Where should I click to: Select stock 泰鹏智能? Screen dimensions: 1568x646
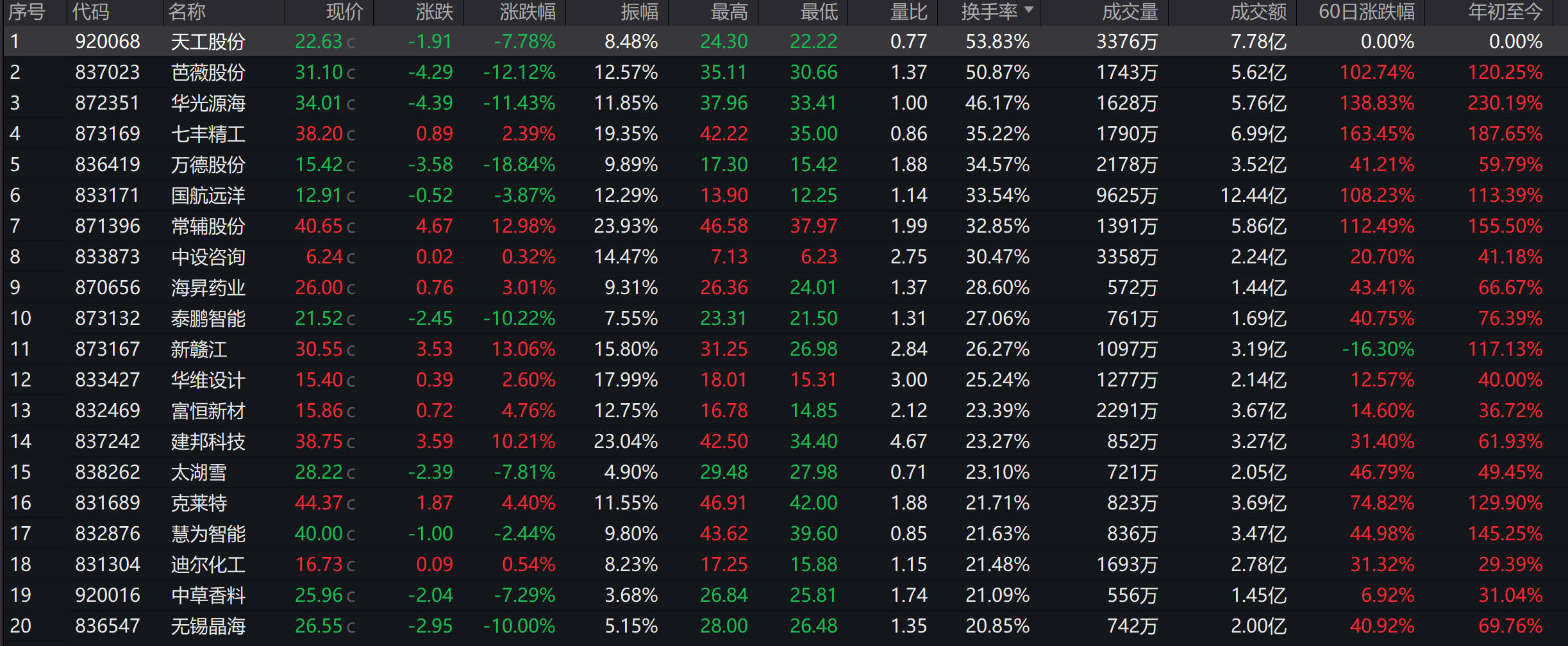point(208,319)
